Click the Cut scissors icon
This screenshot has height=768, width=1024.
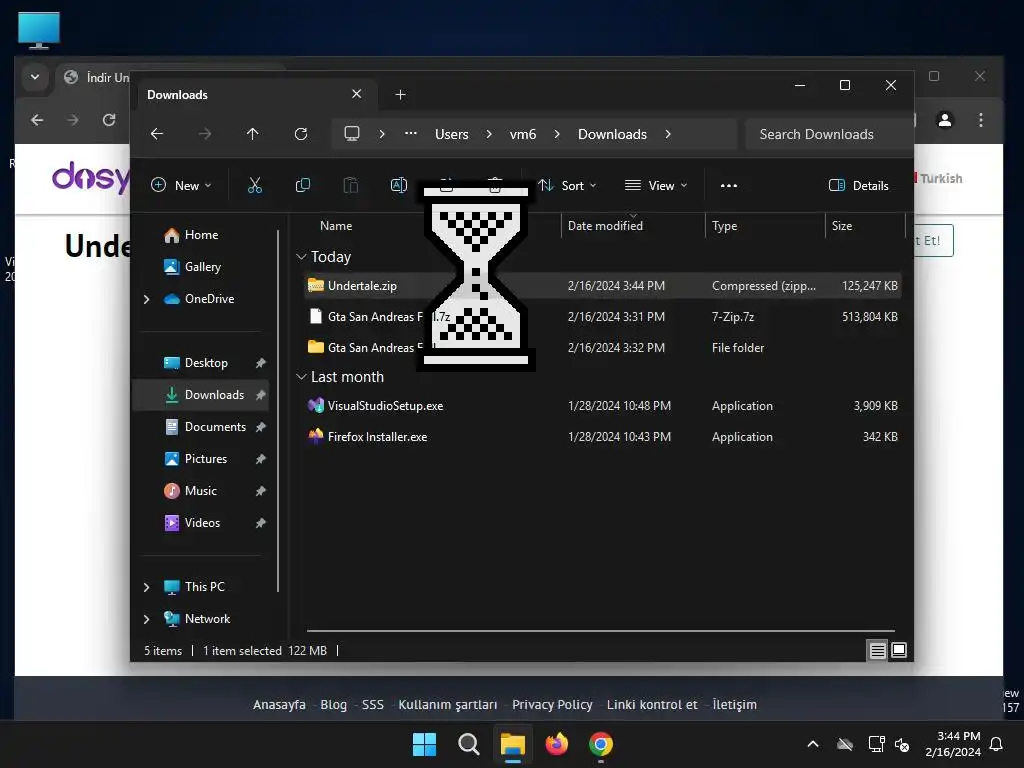[255, 185]
